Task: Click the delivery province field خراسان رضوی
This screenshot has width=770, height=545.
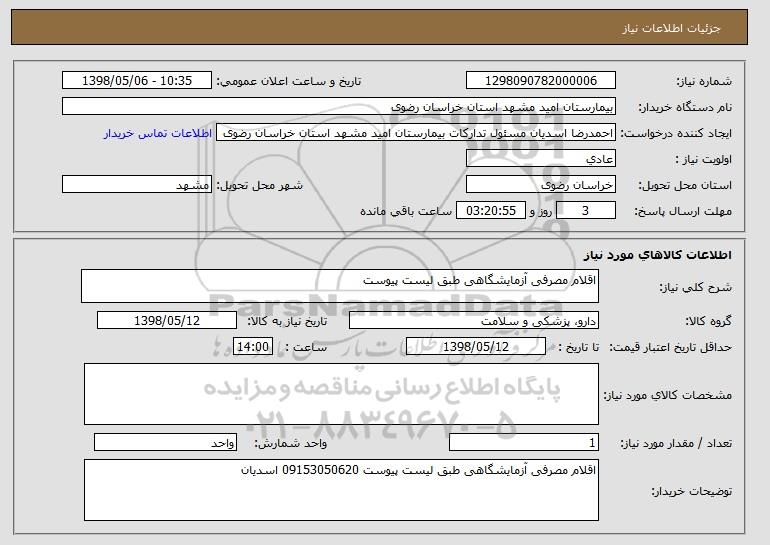Action: 541,185
